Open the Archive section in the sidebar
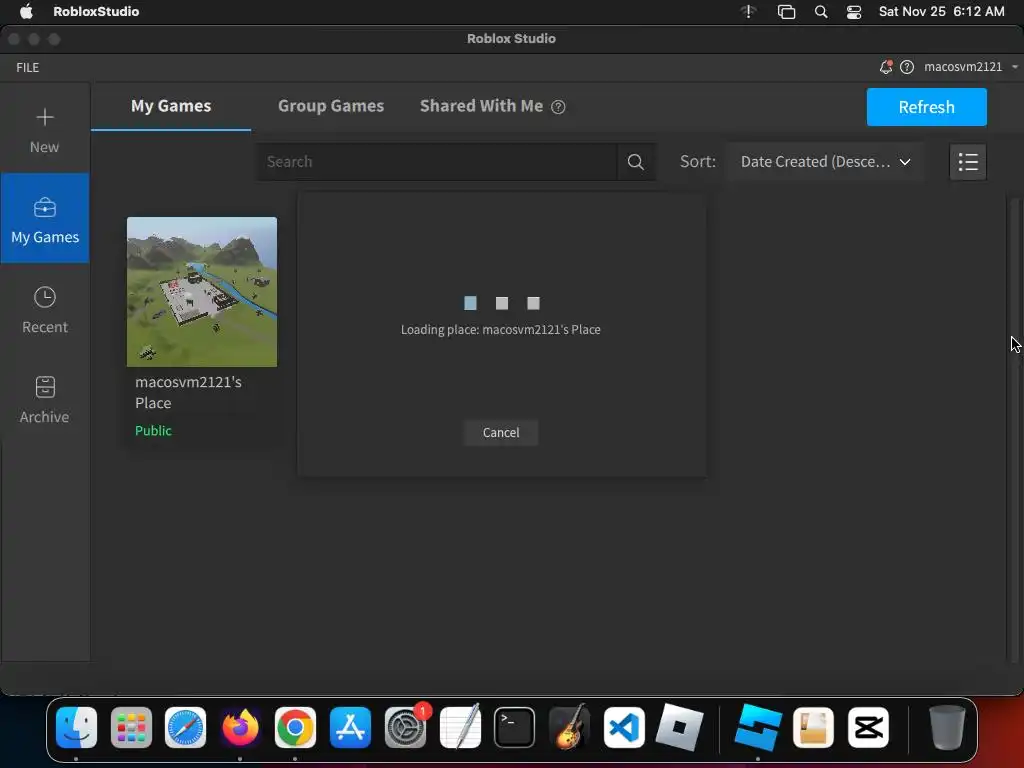 [x=44, y=400]
